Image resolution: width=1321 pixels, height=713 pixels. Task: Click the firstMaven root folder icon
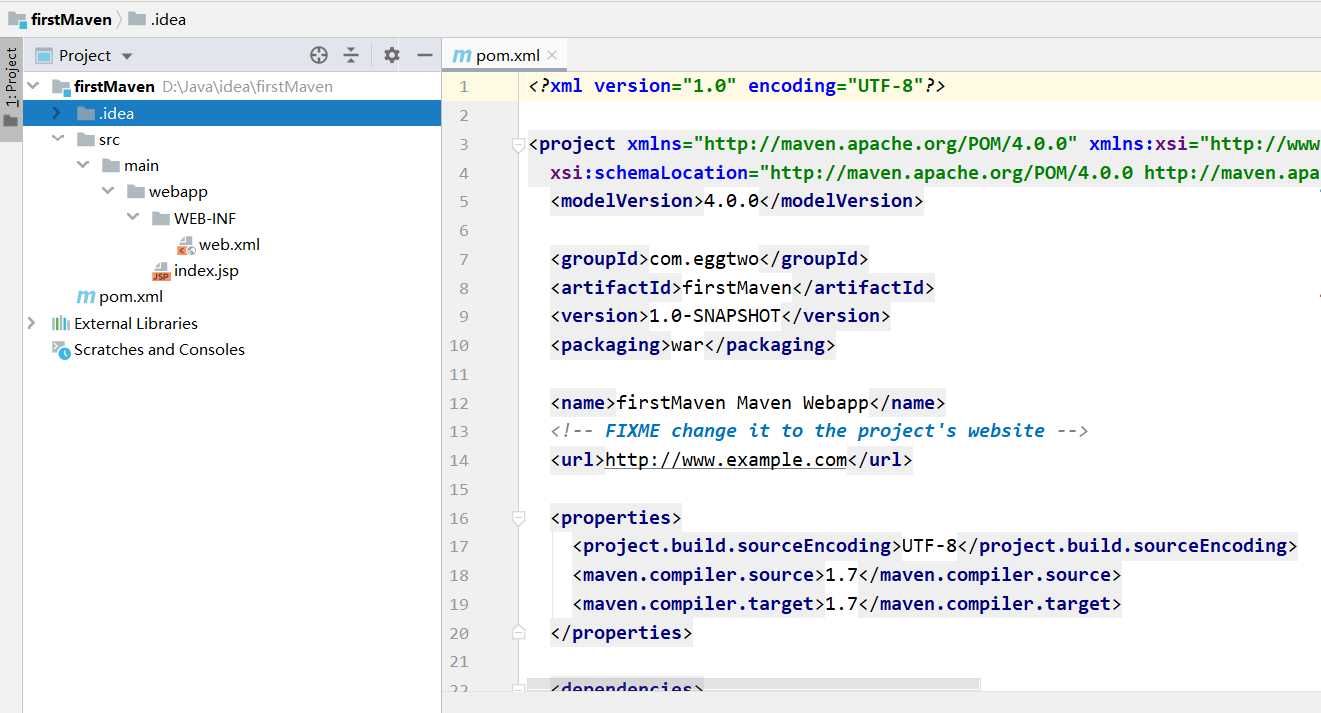click(60, 86)
